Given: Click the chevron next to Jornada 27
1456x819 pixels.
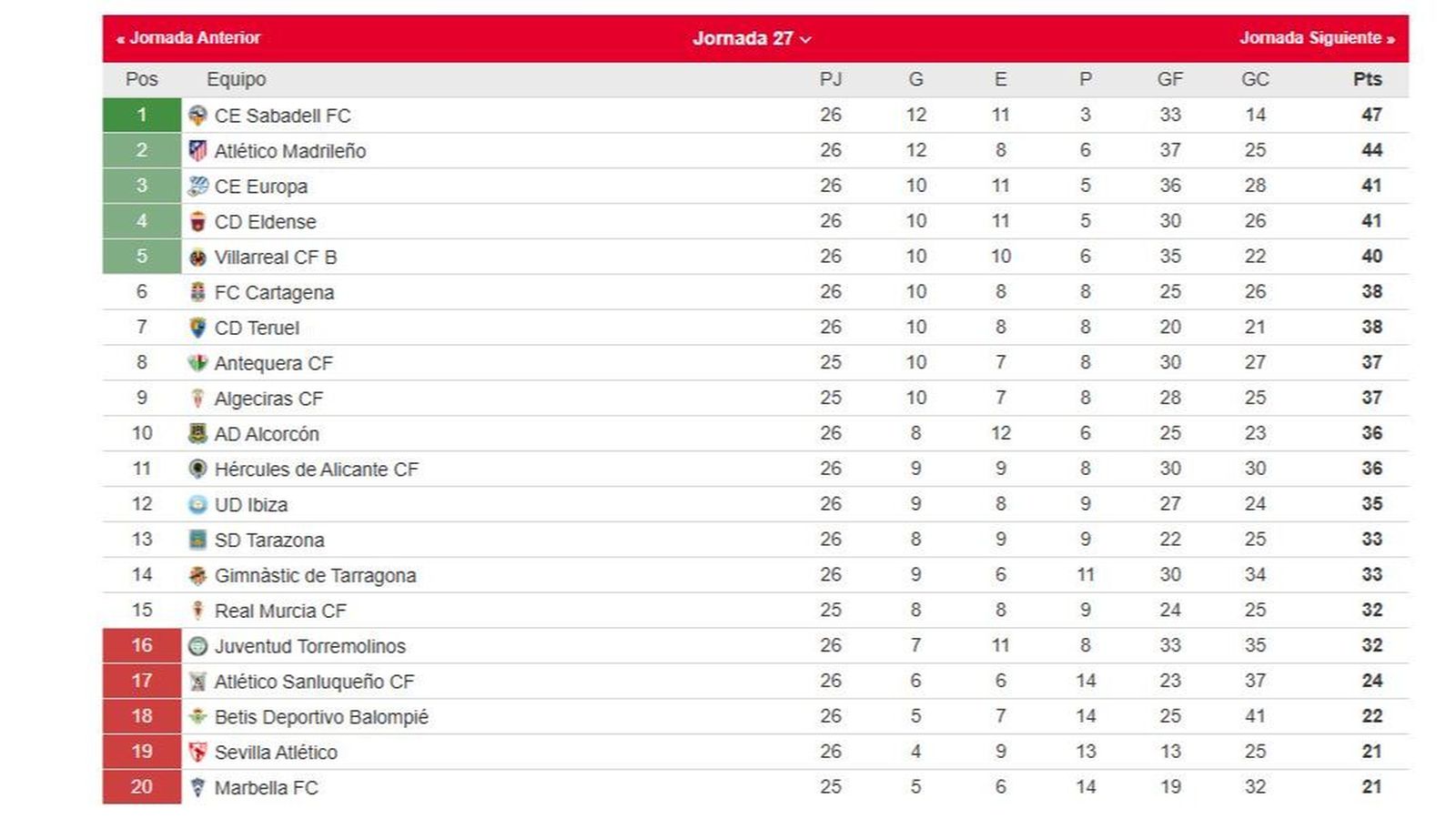Looking at the screenshot, I should click(804, 41).
